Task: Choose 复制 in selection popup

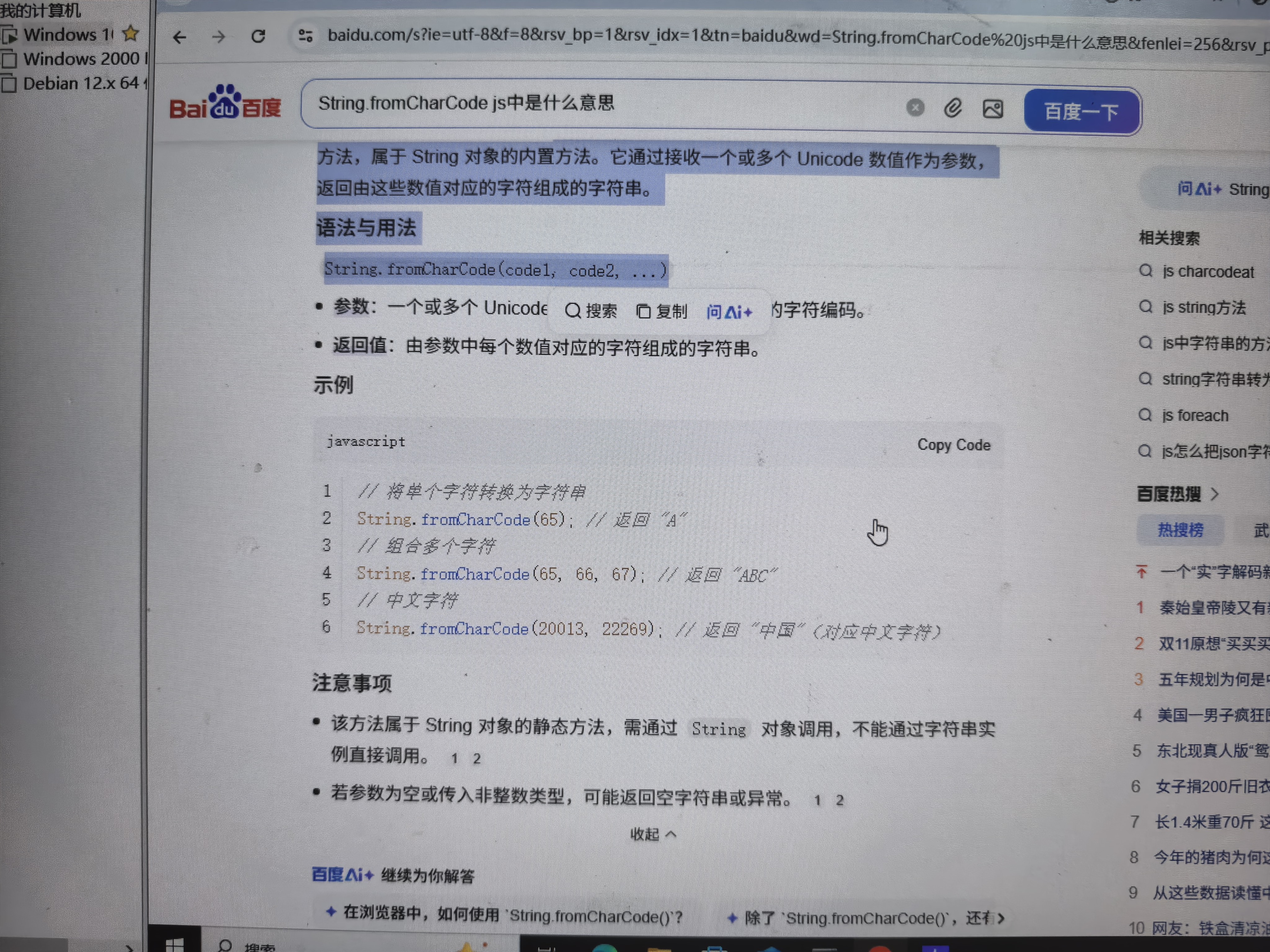Action: pos(662,311)
